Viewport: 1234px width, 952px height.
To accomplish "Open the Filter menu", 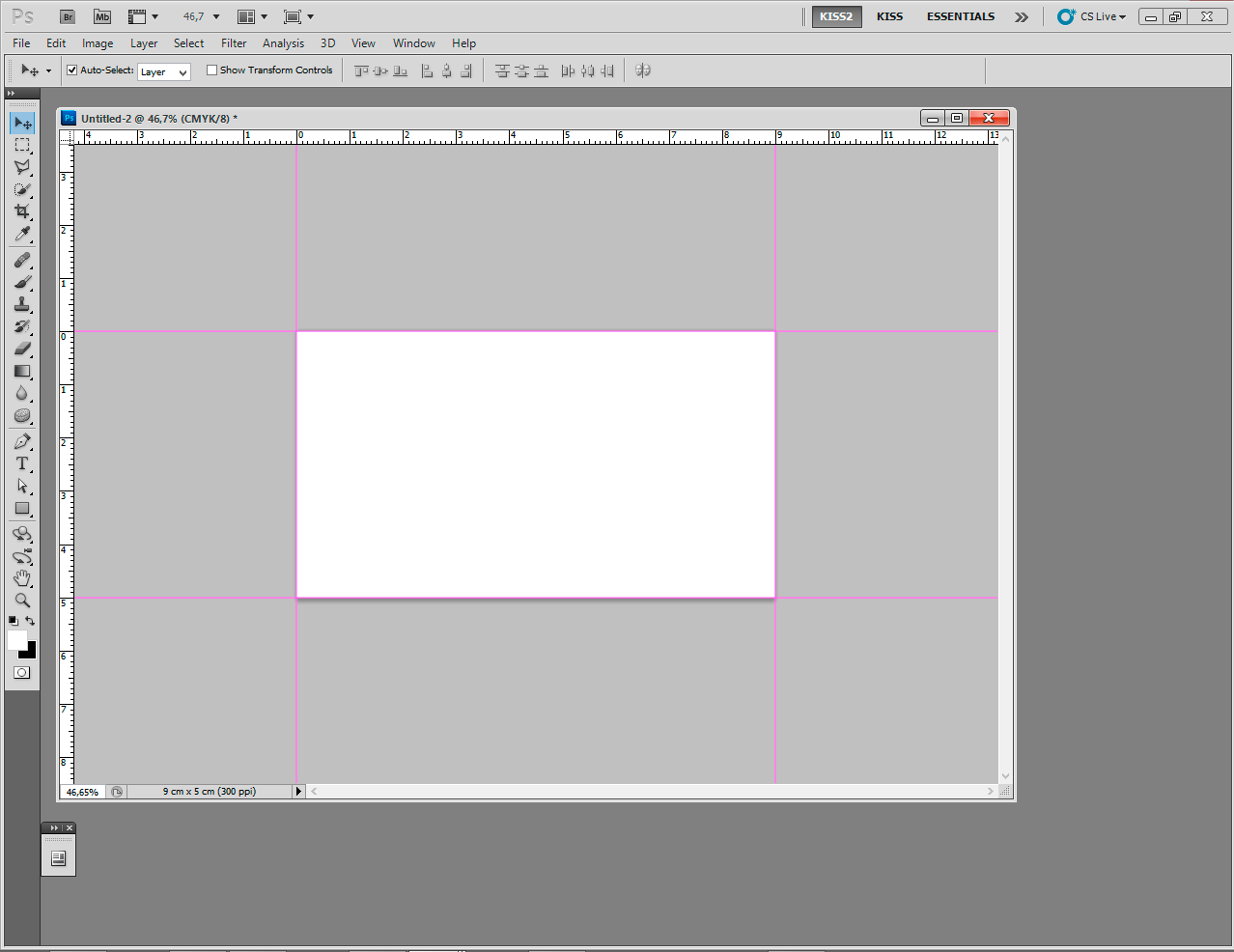I will coord(234,43).
